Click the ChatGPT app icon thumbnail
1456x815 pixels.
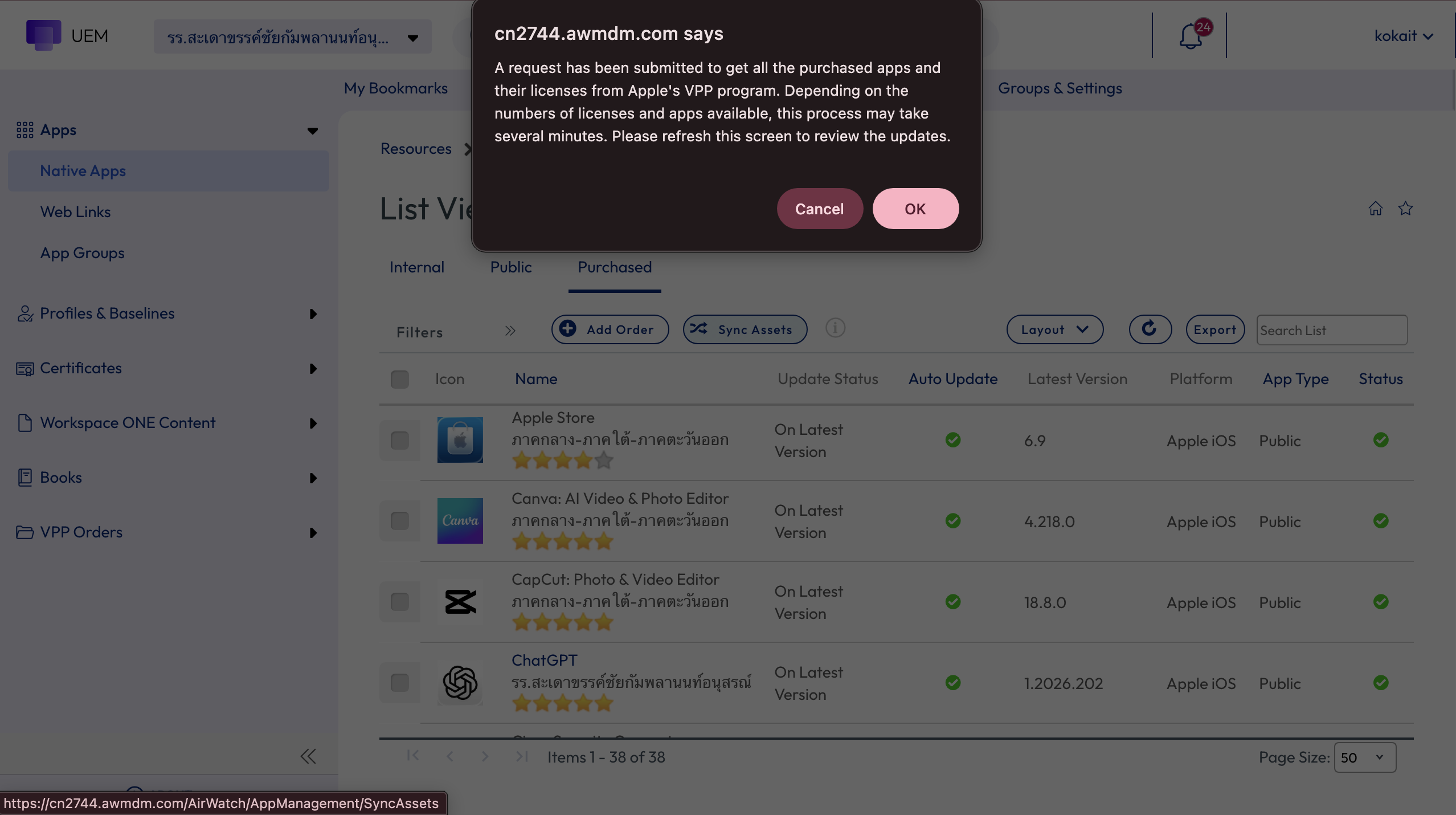pos(460,683)
